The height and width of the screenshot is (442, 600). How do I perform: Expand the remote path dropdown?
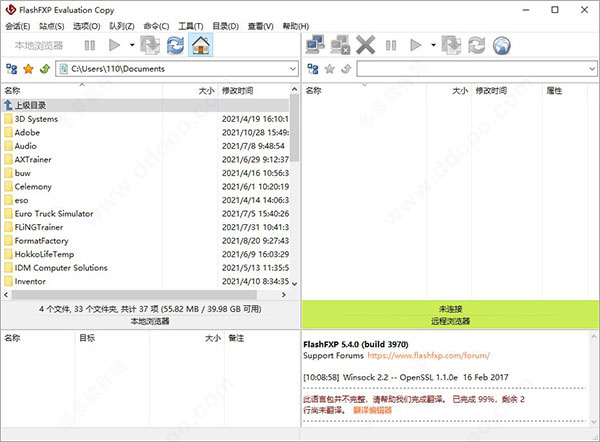click(x=592, y=69)
